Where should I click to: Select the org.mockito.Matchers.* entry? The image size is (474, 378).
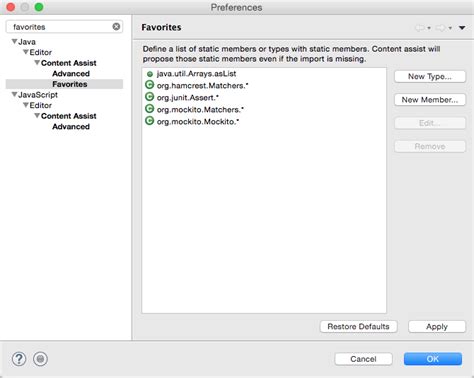click(x=200, y=109)
